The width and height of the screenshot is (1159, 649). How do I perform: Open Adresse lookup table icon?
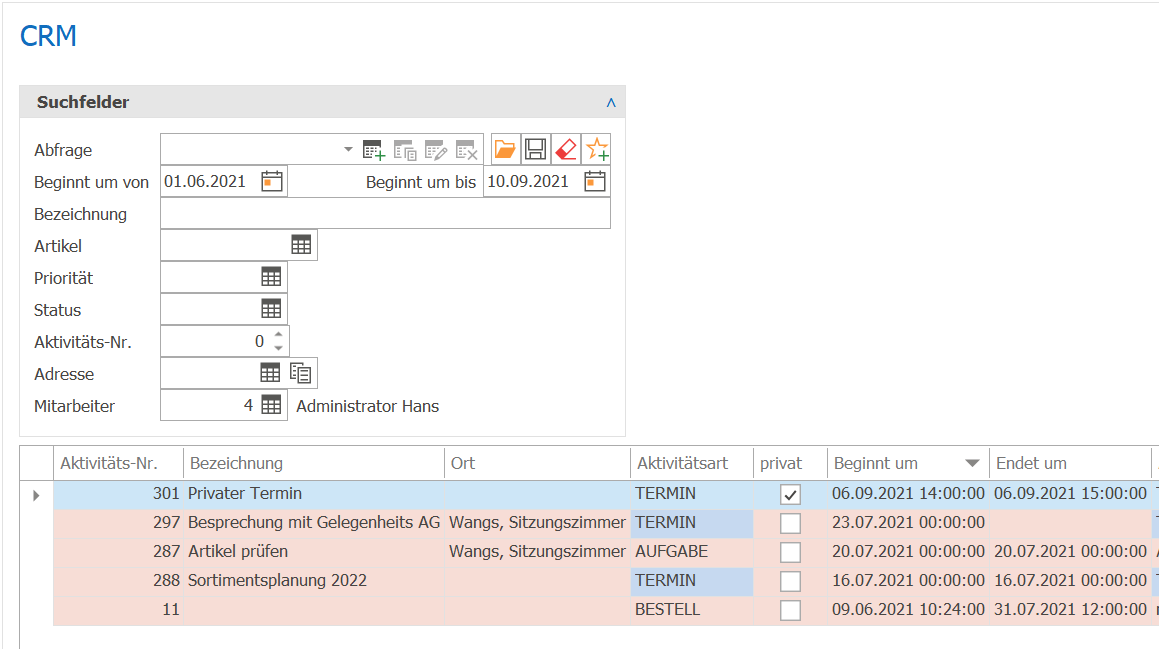[271, 373]
